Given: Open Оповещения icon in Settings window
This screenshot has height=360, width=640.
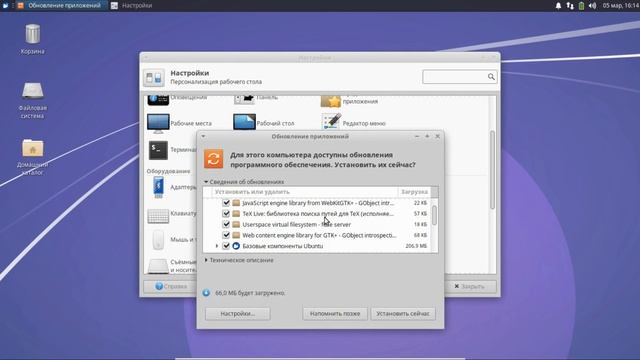Looking at the screenshot, I should click(158, 100).
